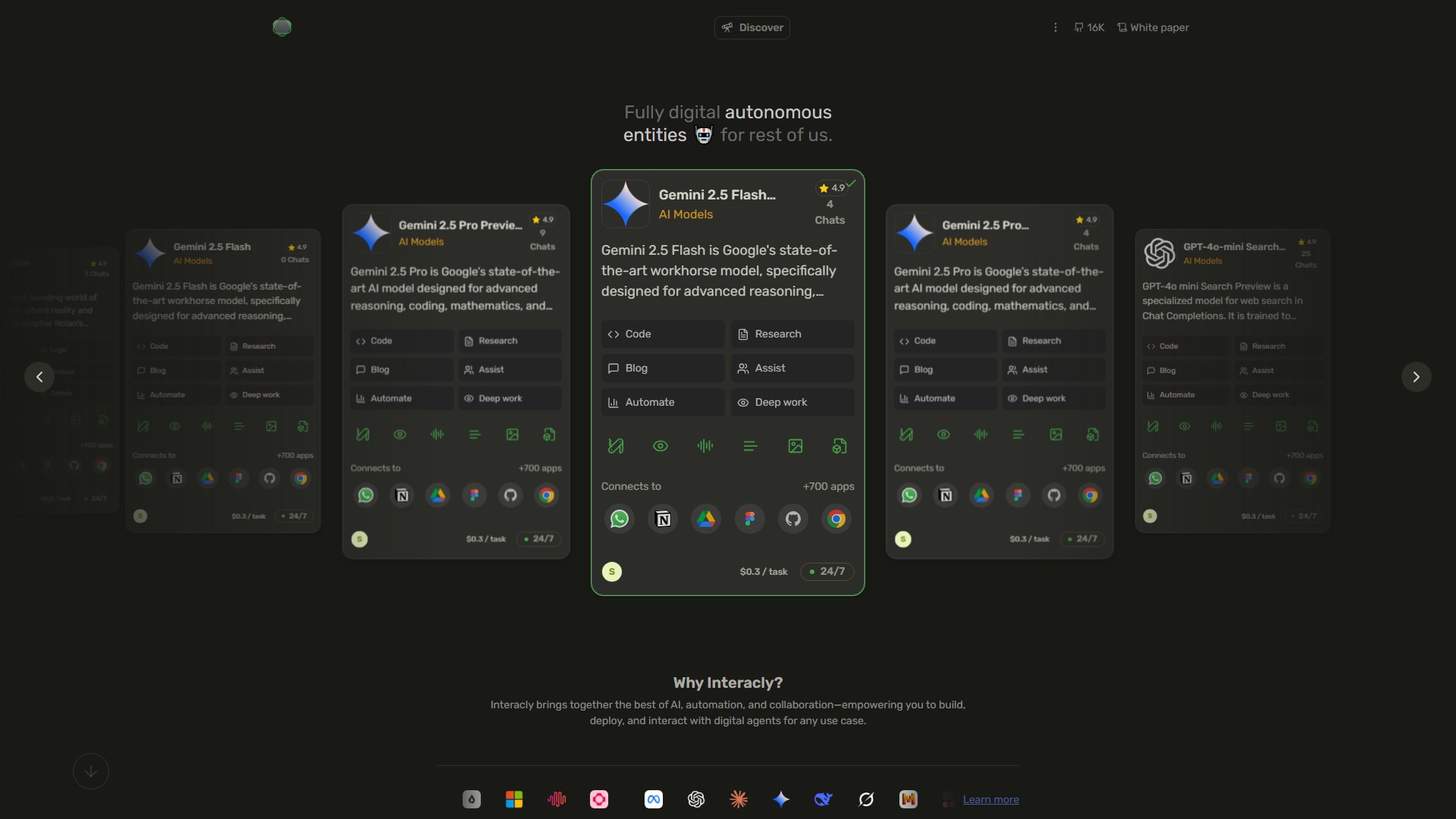Click the Google Drive integration icon
1456x819 pixels.
pos(706,519)
